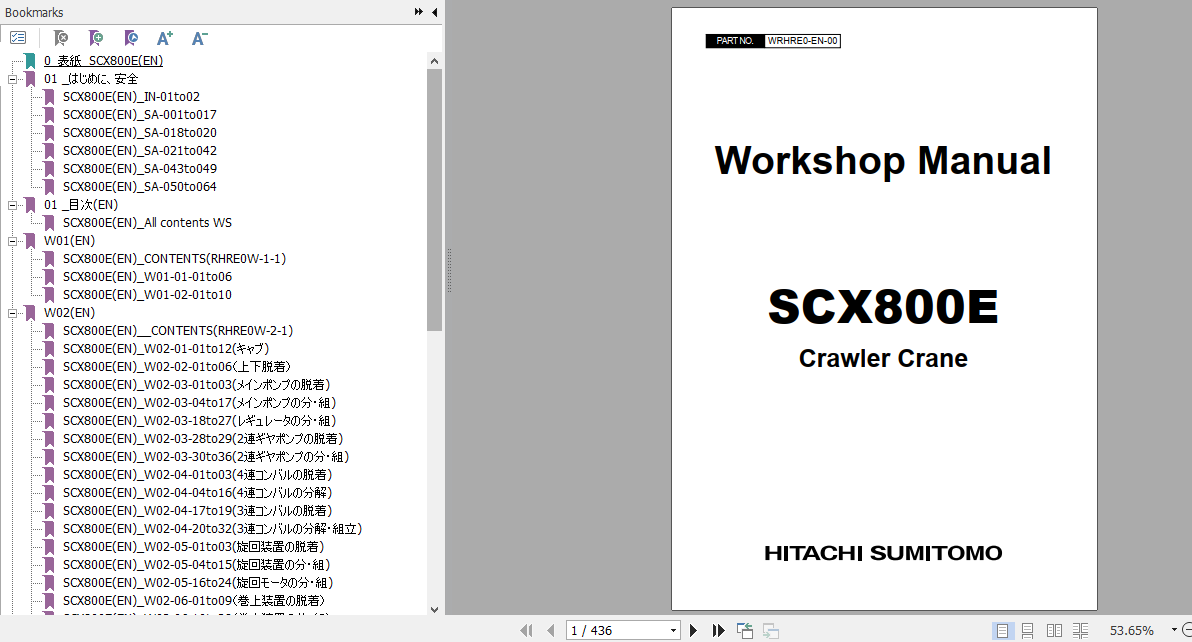Open the zoom level dropdown
The width and height of the screenshot is (1192, 642).
tap(1173, 631)
